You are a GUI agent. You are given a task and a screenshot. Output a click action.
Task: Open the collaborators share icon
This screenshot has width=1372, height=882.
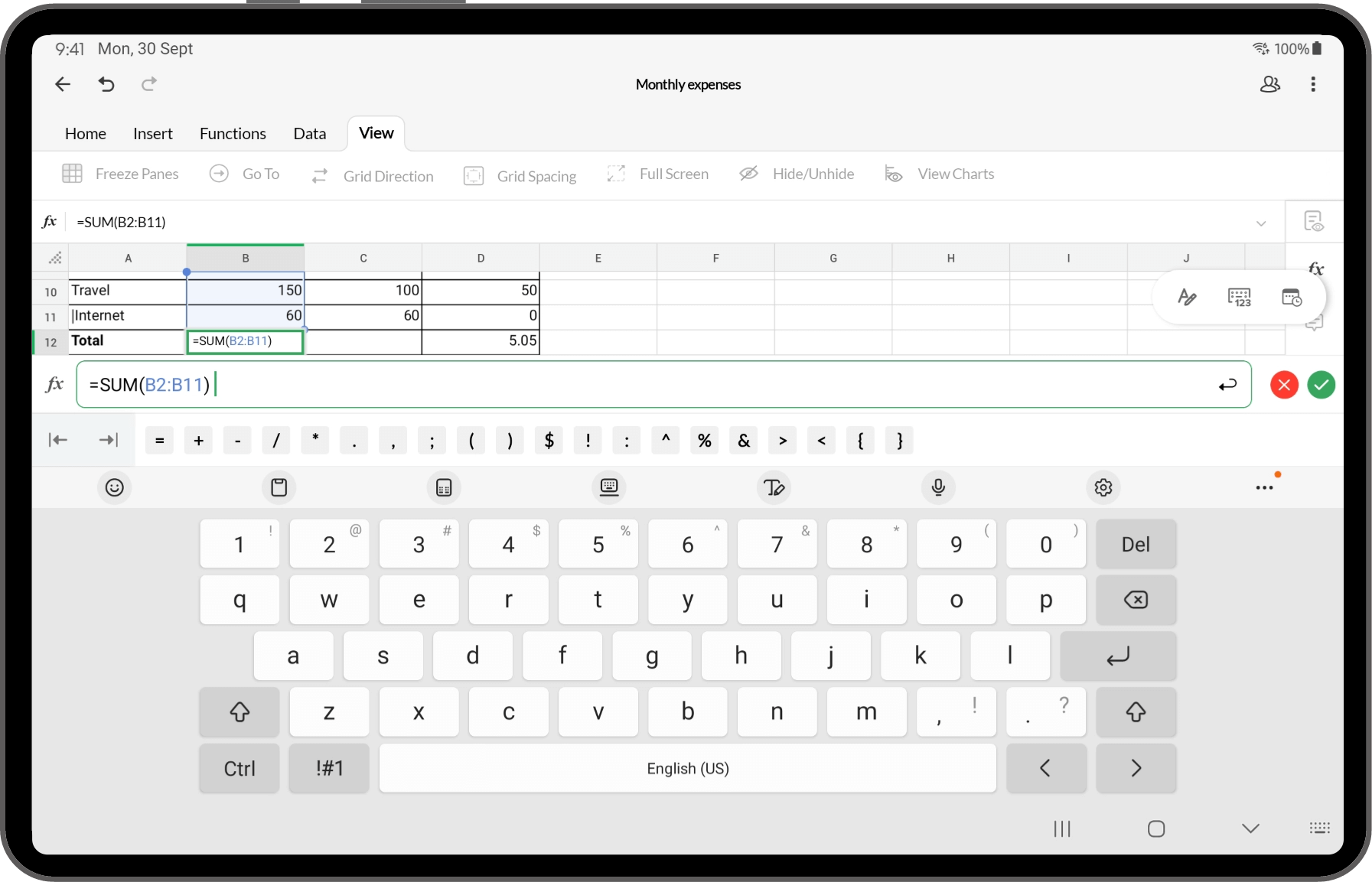coord(1269,84)
